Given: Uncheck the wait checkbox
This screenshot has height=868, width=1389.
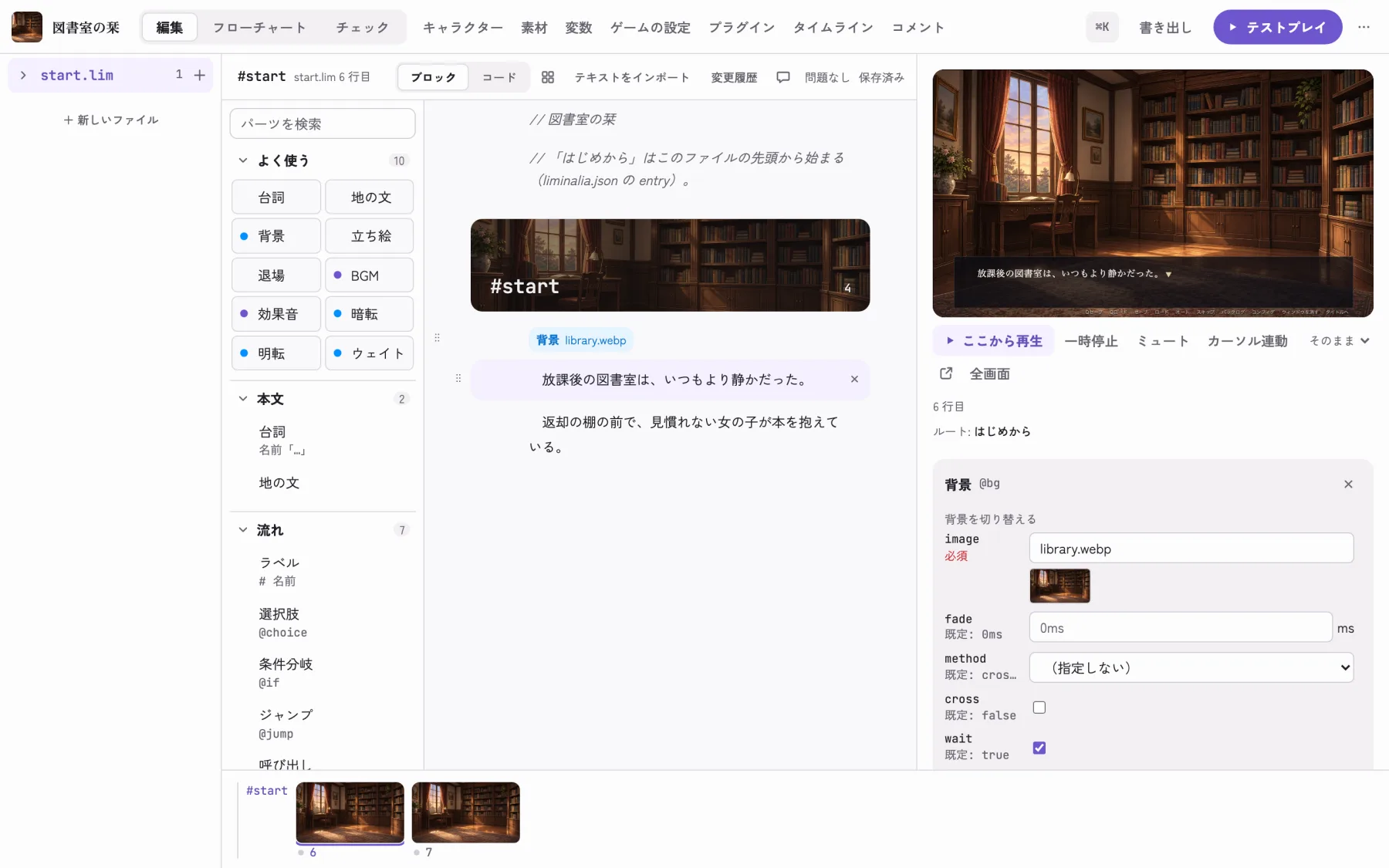Looking at the screenshot, I should [x=1039, y=748].
